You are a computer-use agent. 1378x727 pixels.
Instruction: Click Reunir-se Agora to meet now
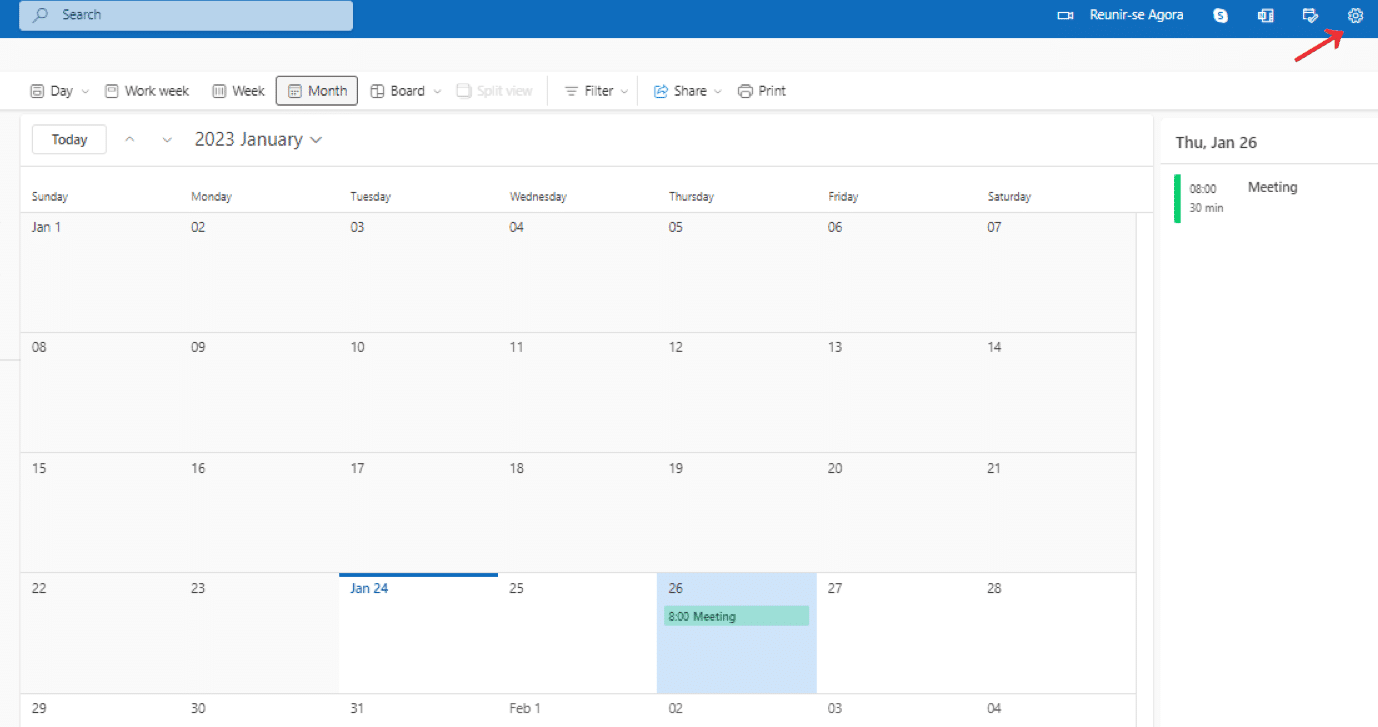[1136, 15]
